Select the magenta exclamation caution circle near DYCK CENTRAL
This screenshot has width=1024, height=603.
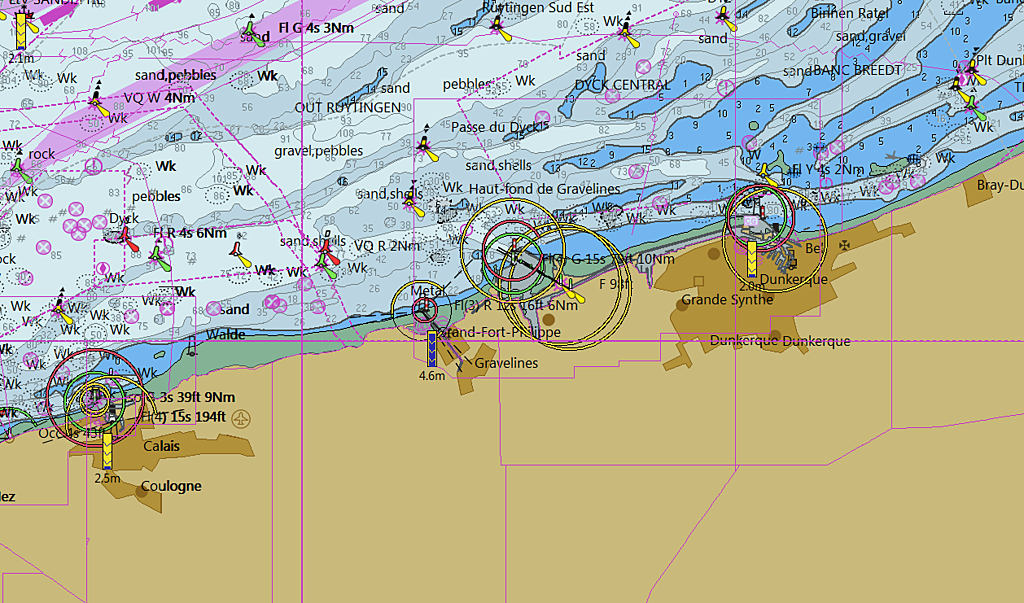pos(726,88)
